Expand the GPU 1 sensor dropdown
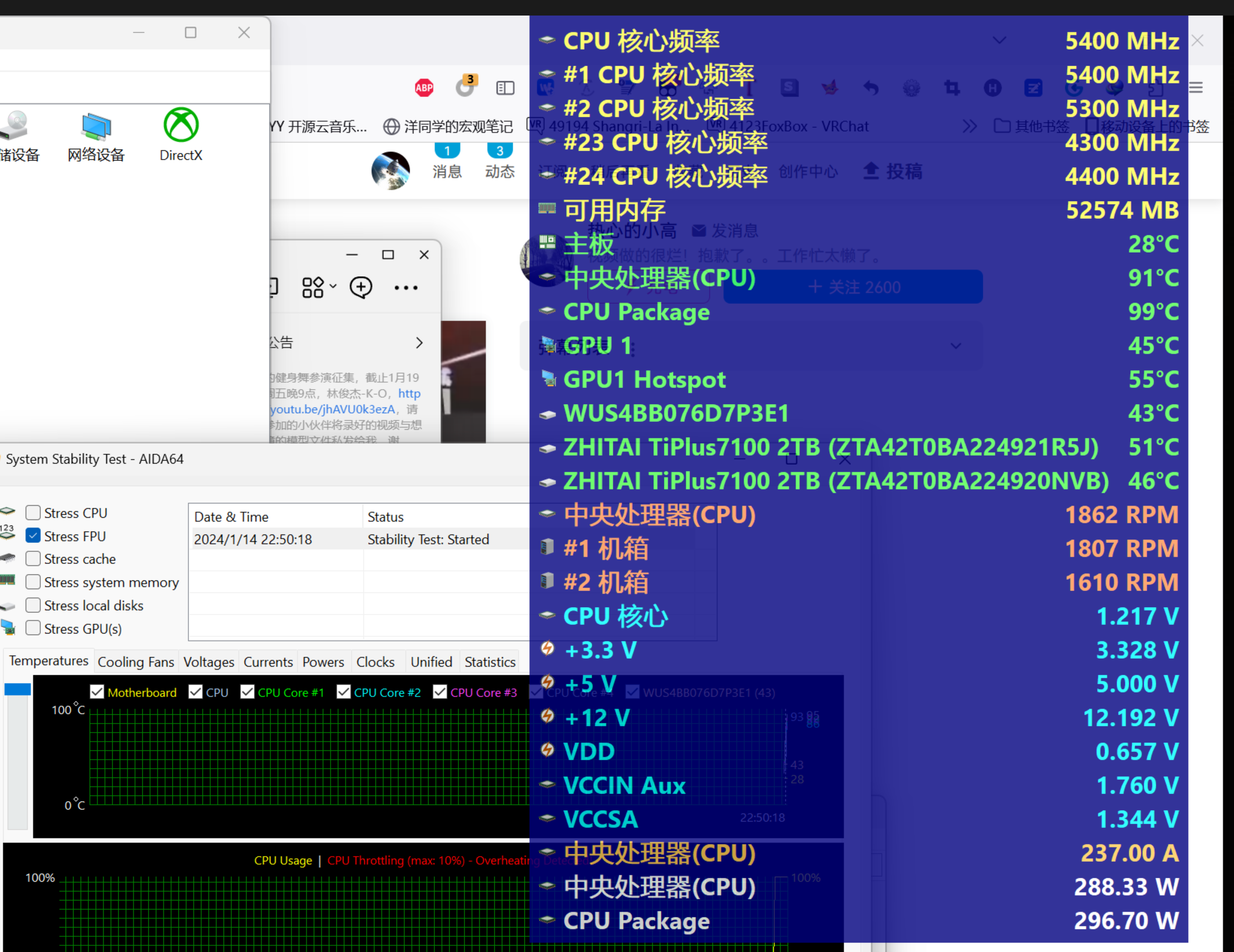 [956, 346]
